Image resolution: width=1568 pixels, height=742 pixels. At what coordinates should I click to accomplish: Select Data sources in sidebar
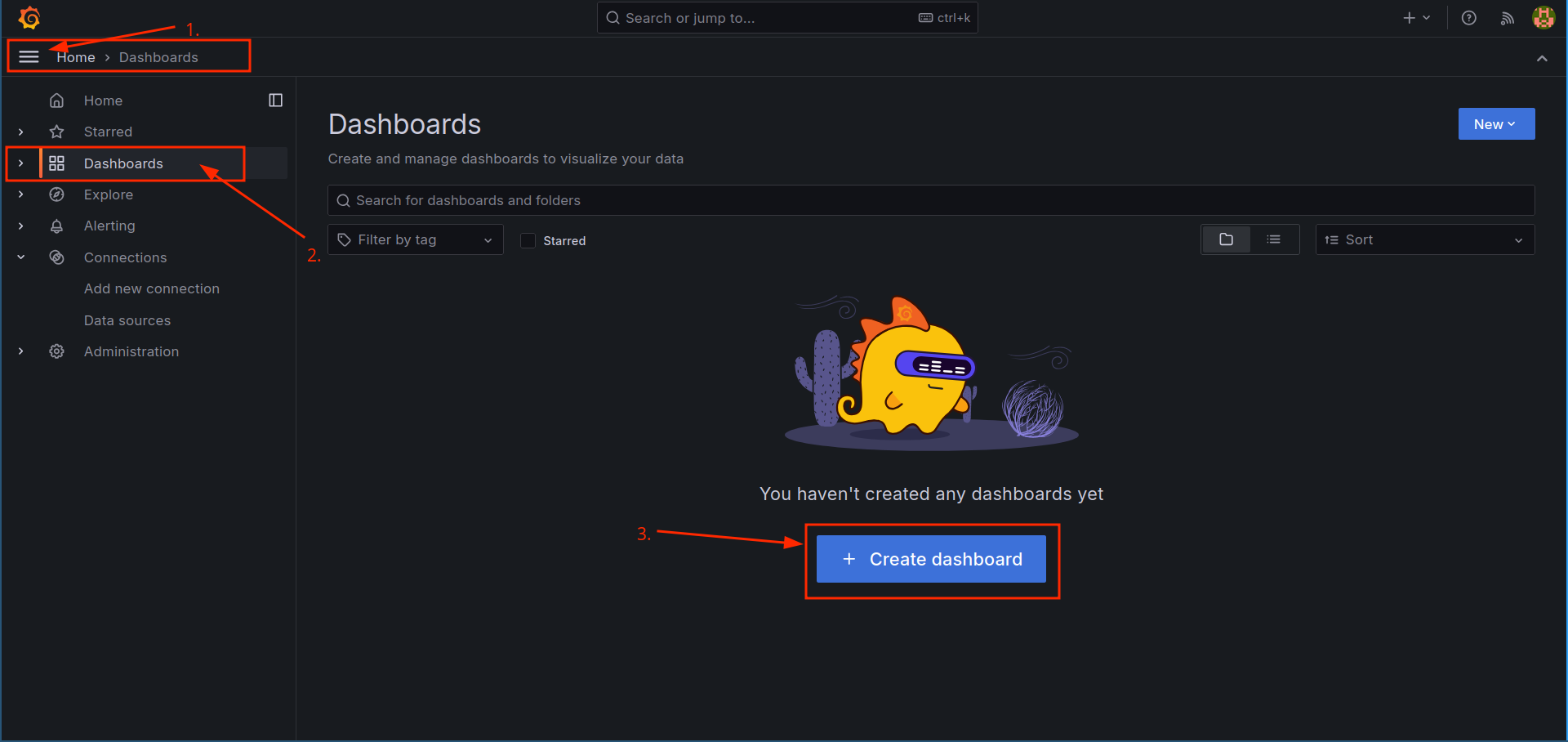click(x=127, y=320)
